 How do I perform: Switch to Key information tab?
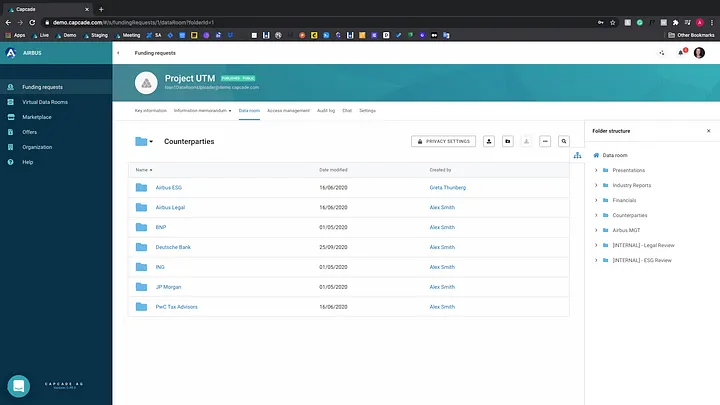[151, 111]
